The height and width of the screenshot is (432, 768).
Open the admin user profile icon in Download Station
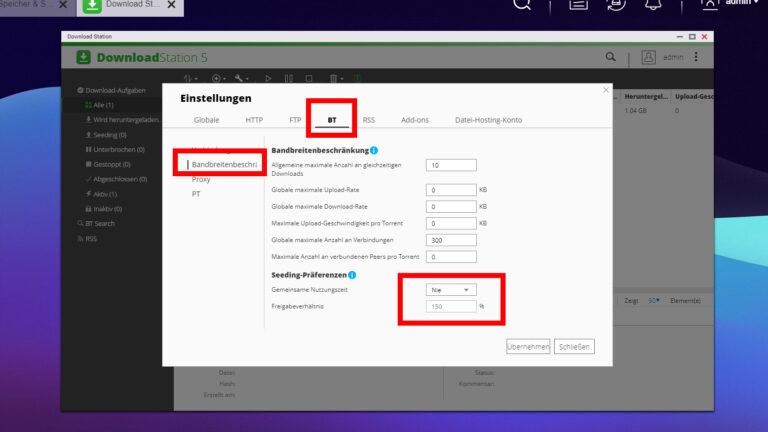pos(648,57)
